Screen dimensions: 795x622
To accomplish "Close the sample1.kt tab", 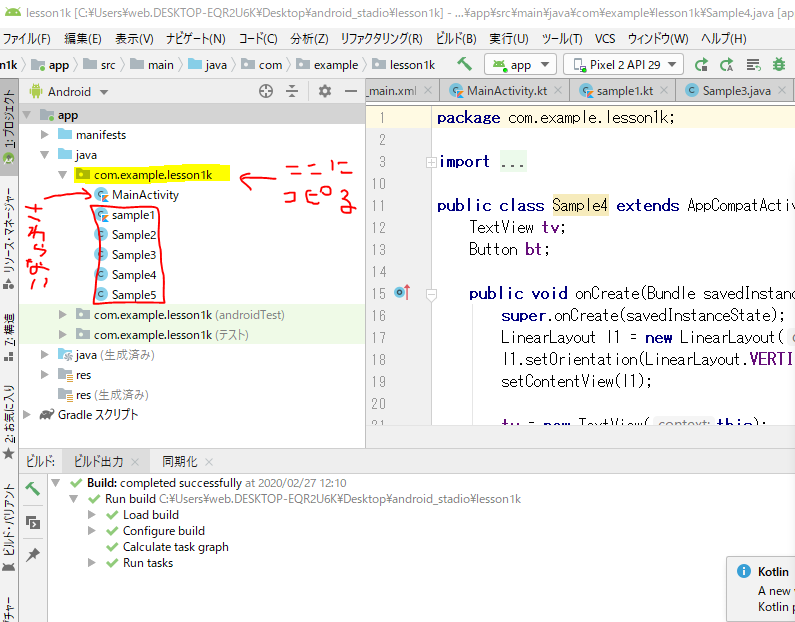I will click(664, 90).
